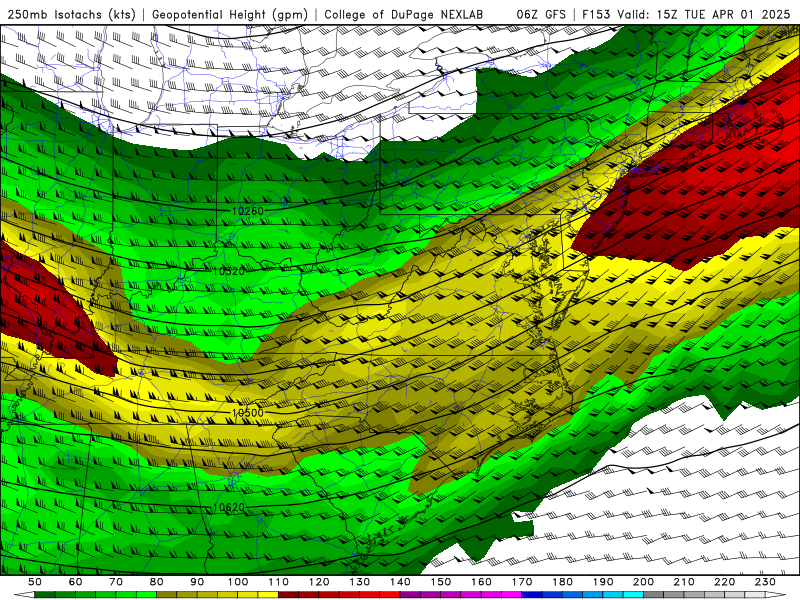Image resolution: width=800 pixels, height=600 pixels.
Task: Pick the bright yellow swatch left of 110
Action: 268,595
